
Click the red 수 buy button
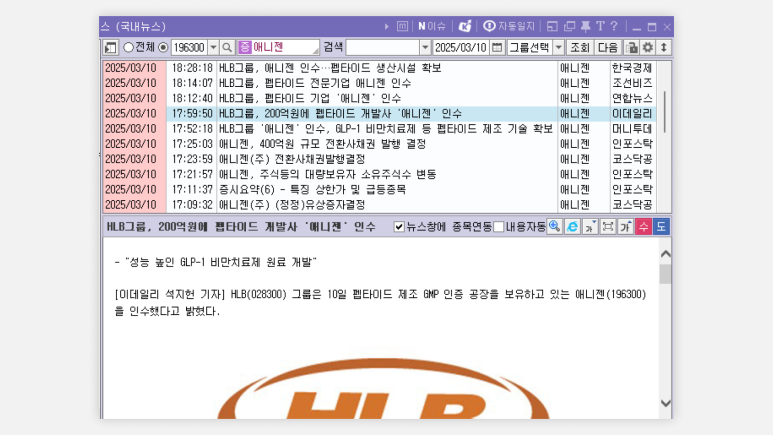(x=643, y=226)
